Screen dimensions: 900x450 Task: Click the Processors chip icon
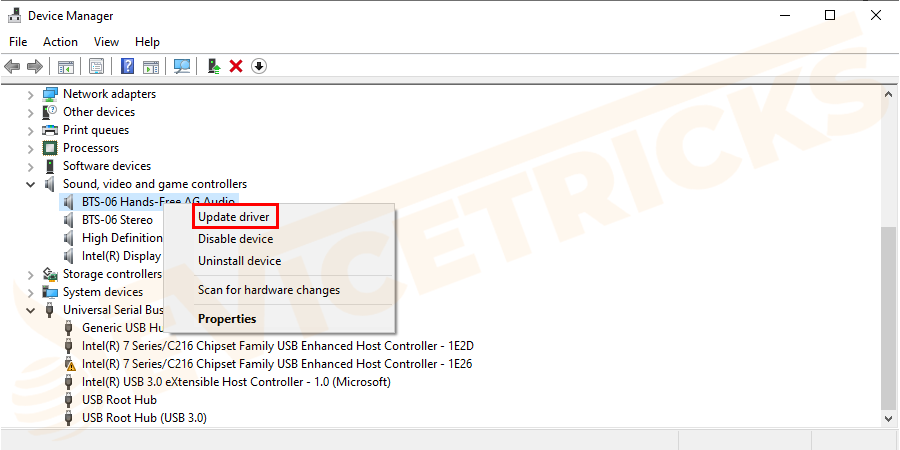point(51,148)
